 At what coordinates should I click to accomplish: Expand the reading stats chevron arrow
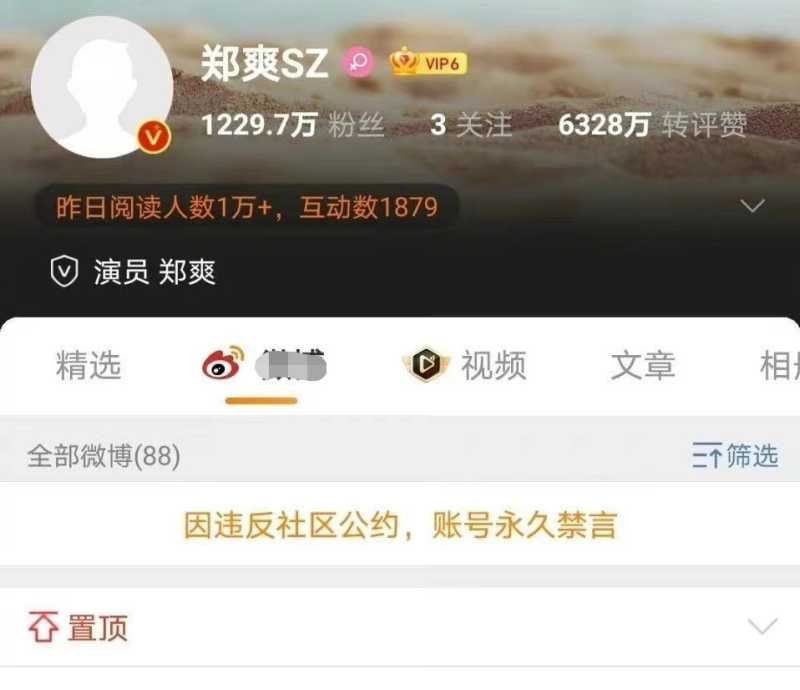click(x=753, y=206)
